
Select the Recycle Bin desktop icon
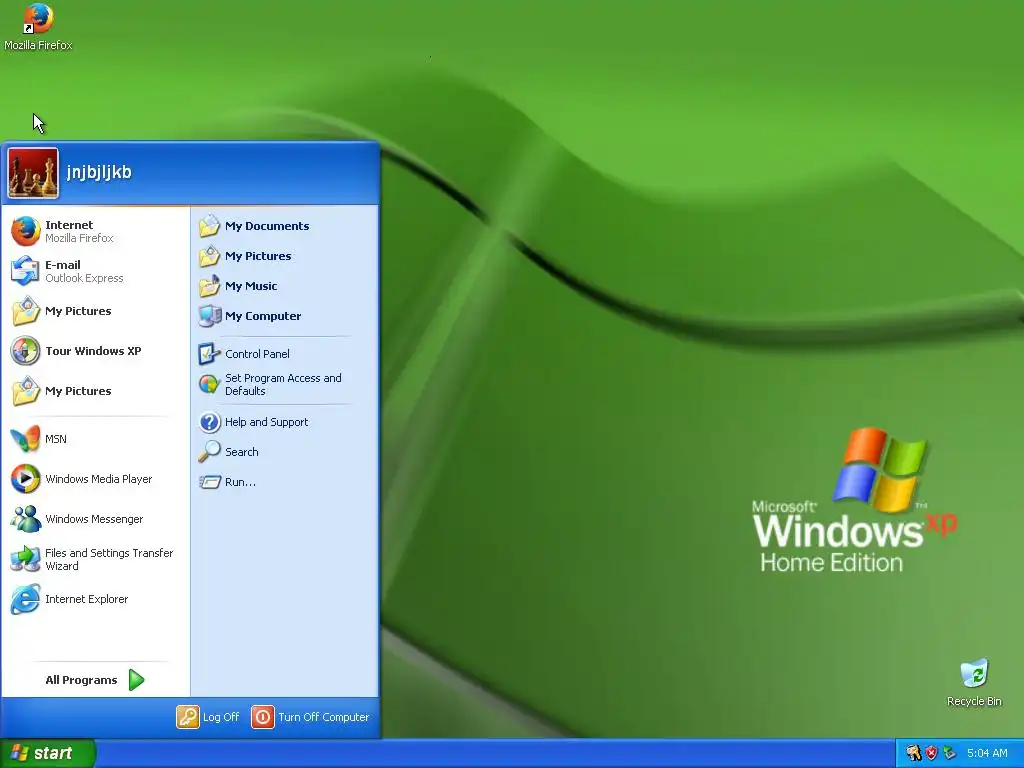974,683
